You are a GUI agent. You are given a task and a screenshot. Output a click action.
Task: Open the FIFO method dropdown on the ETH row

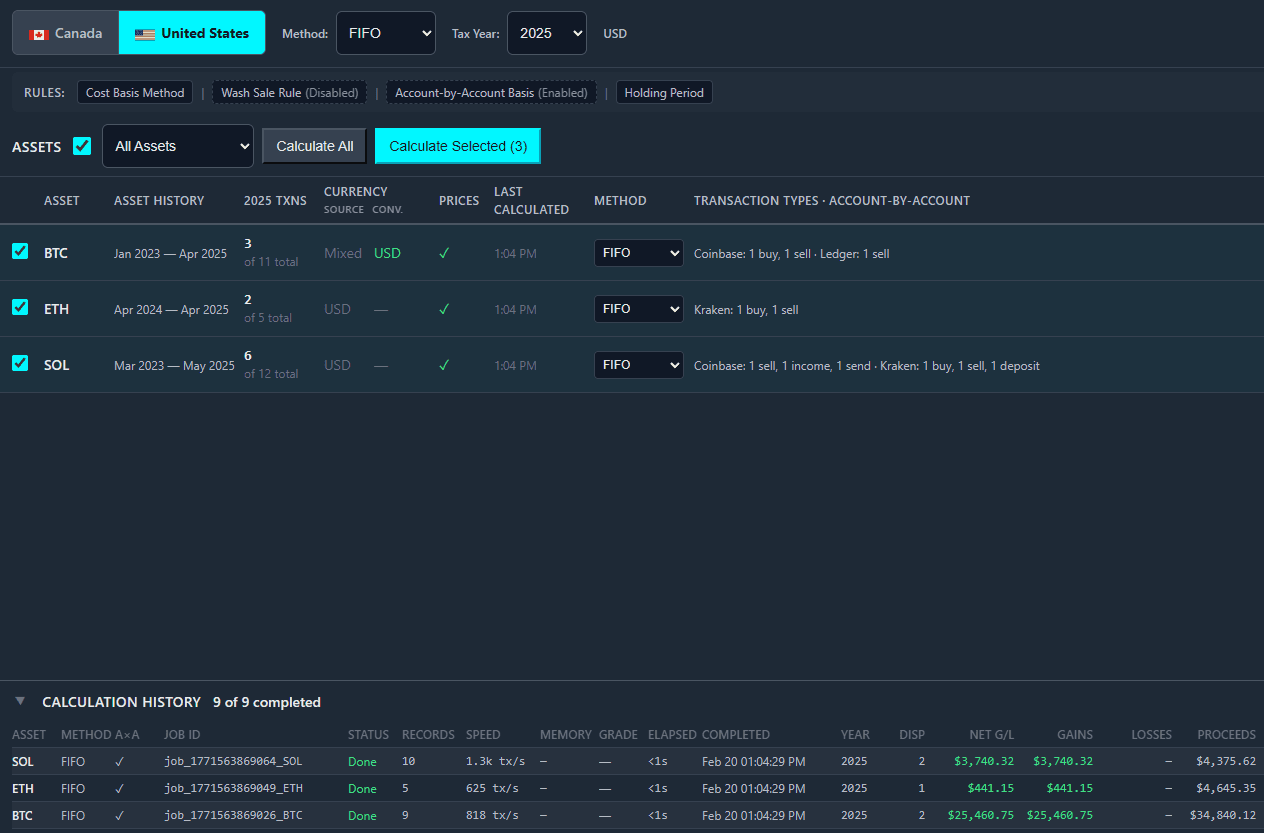(638, 308)
